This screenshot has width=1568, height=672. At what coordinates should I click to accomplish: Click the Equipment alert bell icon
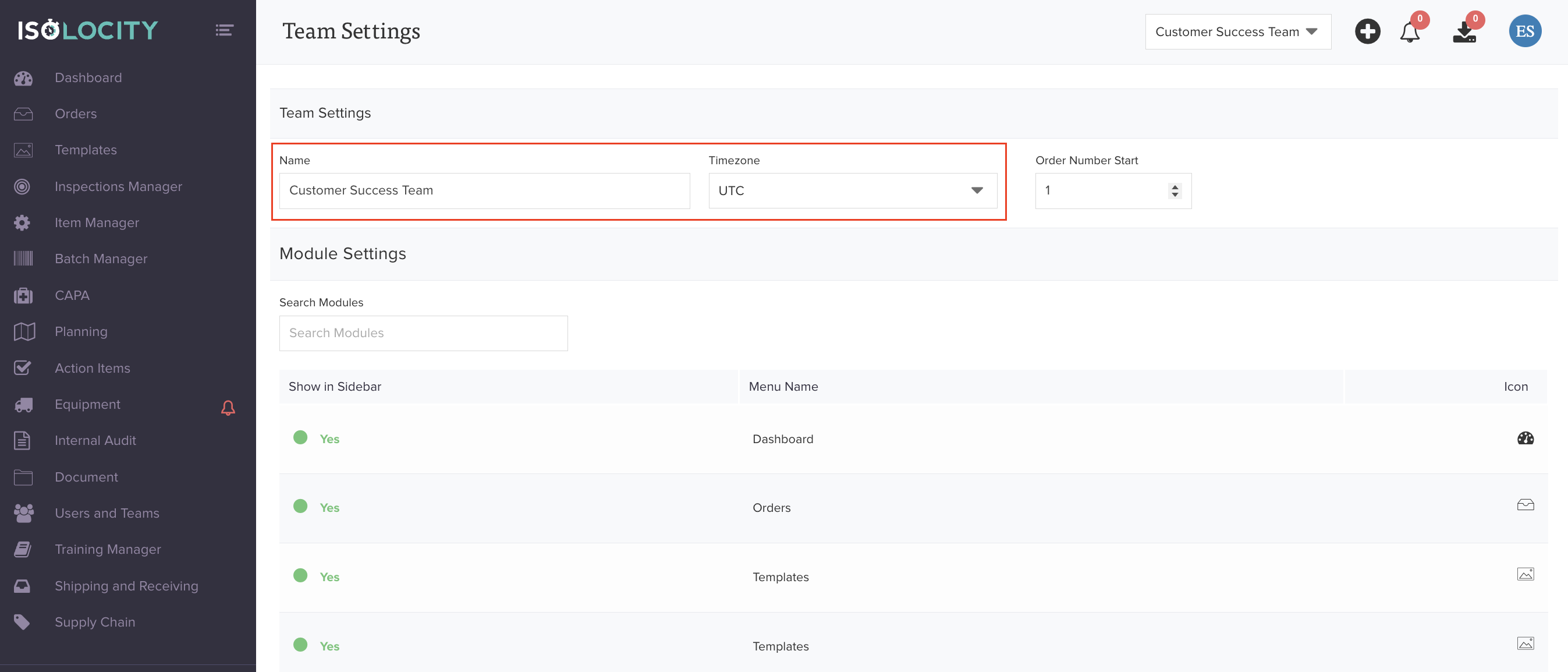click(228, 407)
